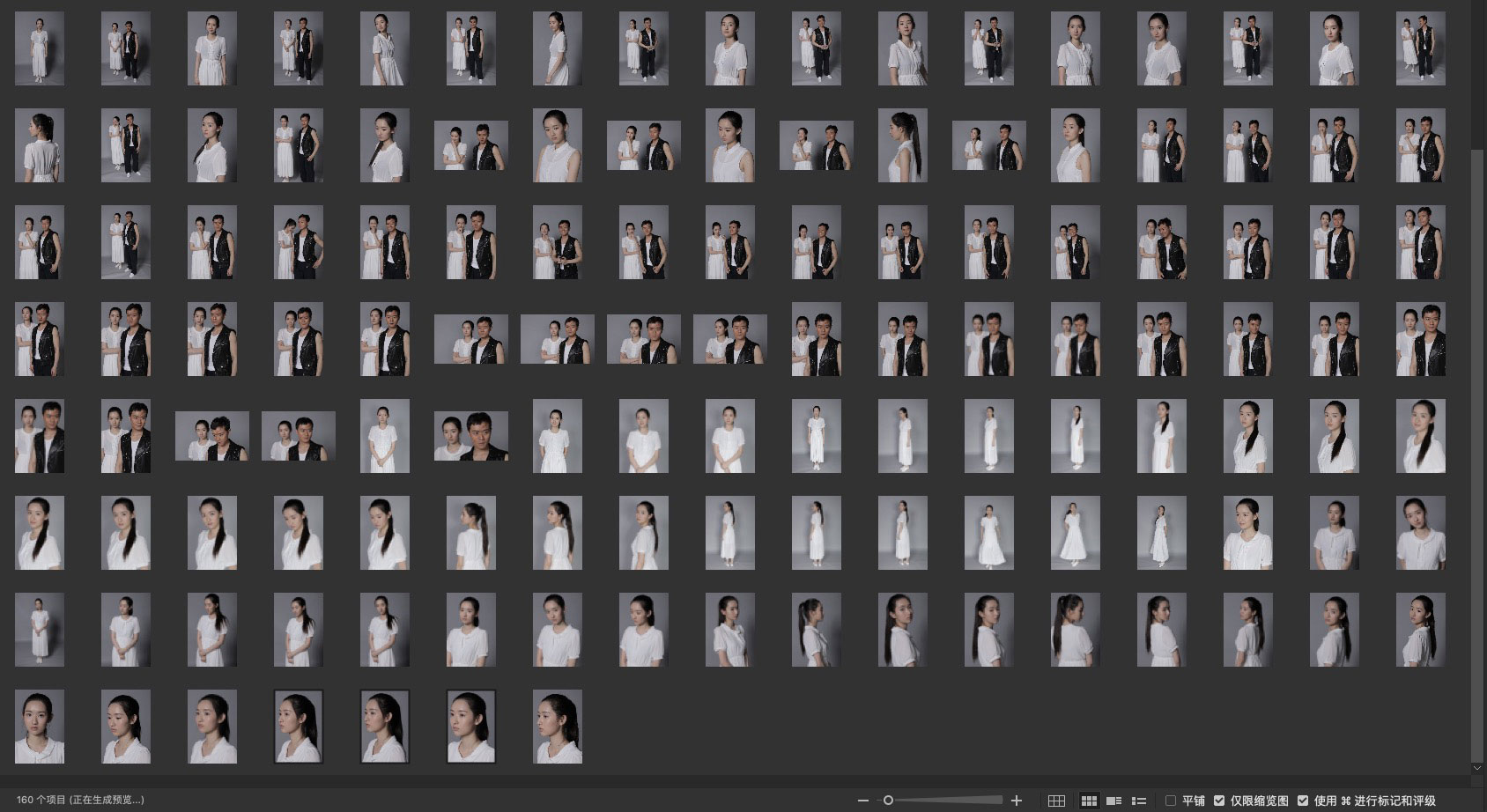Enable the lock thumbnail grid icon
The width and height of the screenshot is (1487, 812).
(x=1056, y=801)
